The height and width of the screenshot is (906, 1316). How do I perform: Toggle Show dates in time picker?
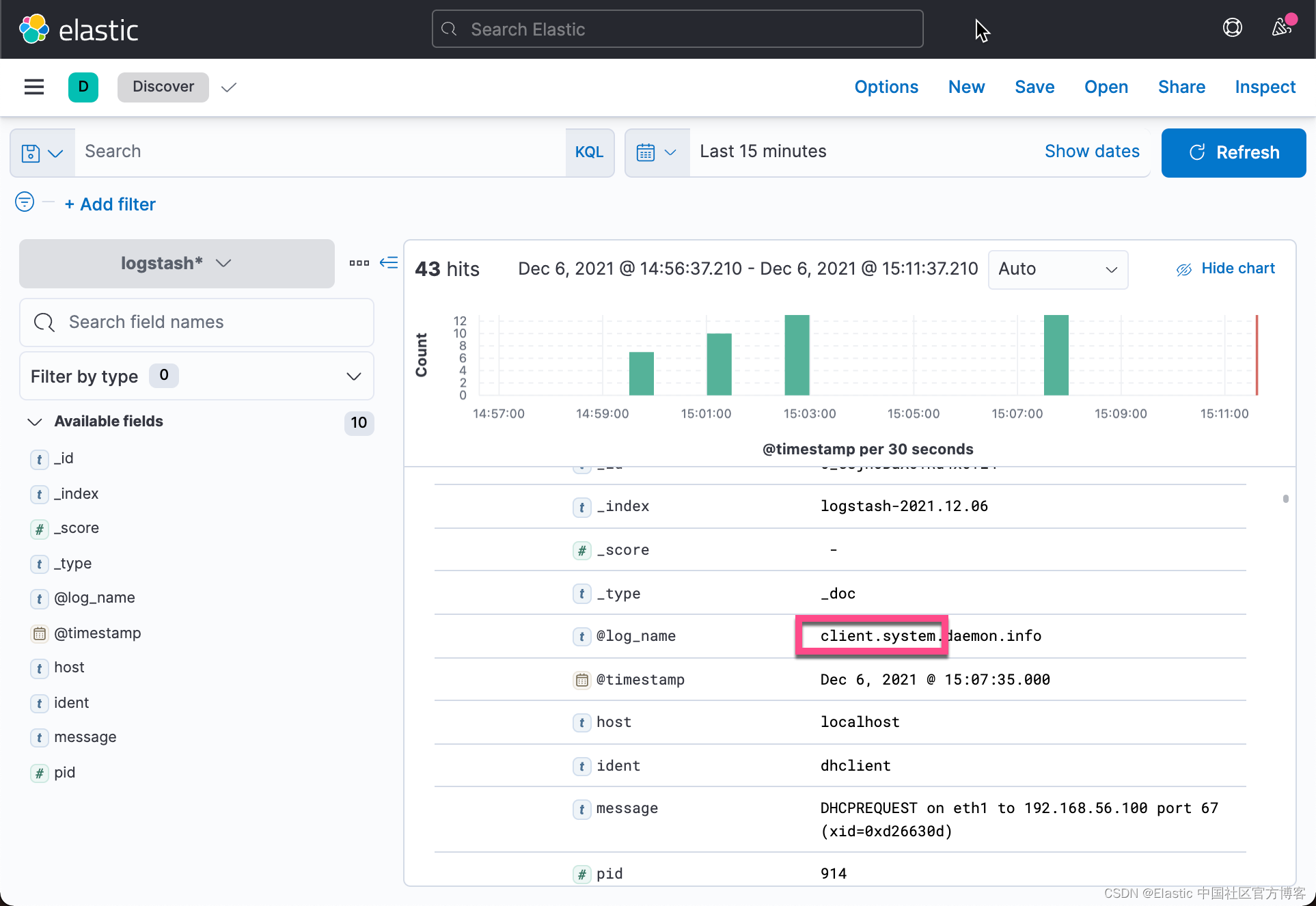click(x=1091, y=152)
